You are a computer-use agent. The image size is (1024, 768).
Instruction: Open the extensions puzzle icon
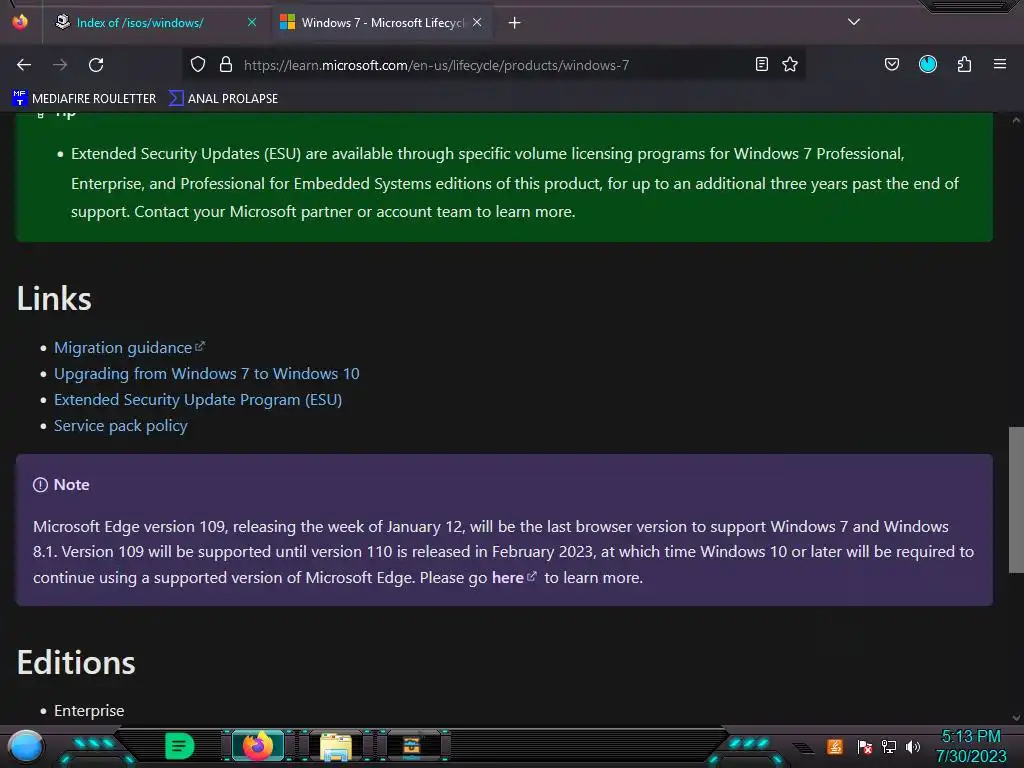click(964, 65)
